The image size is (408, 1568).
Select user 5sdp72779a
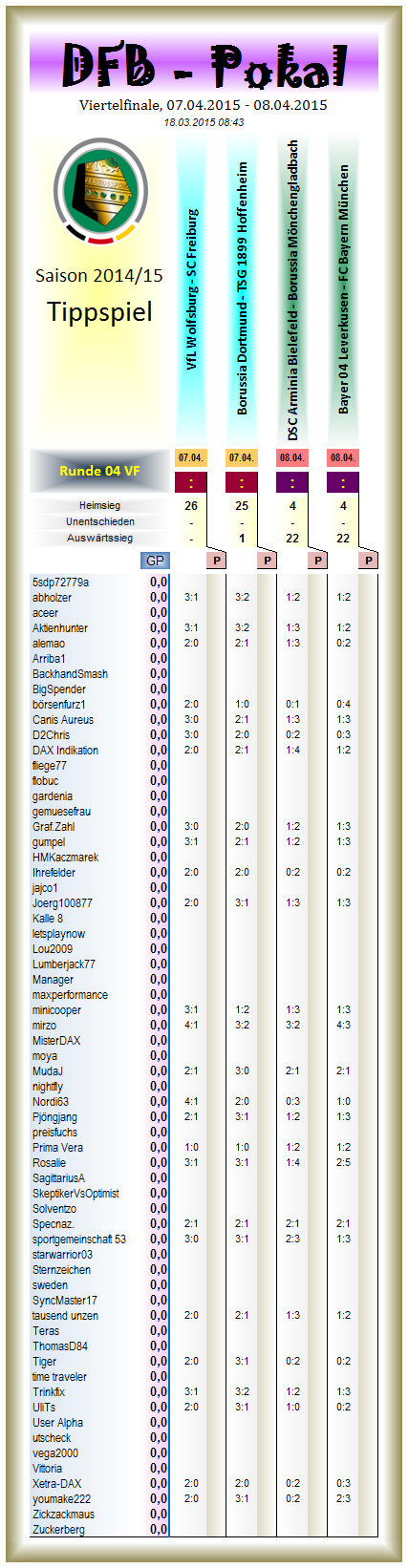(60, 582)
